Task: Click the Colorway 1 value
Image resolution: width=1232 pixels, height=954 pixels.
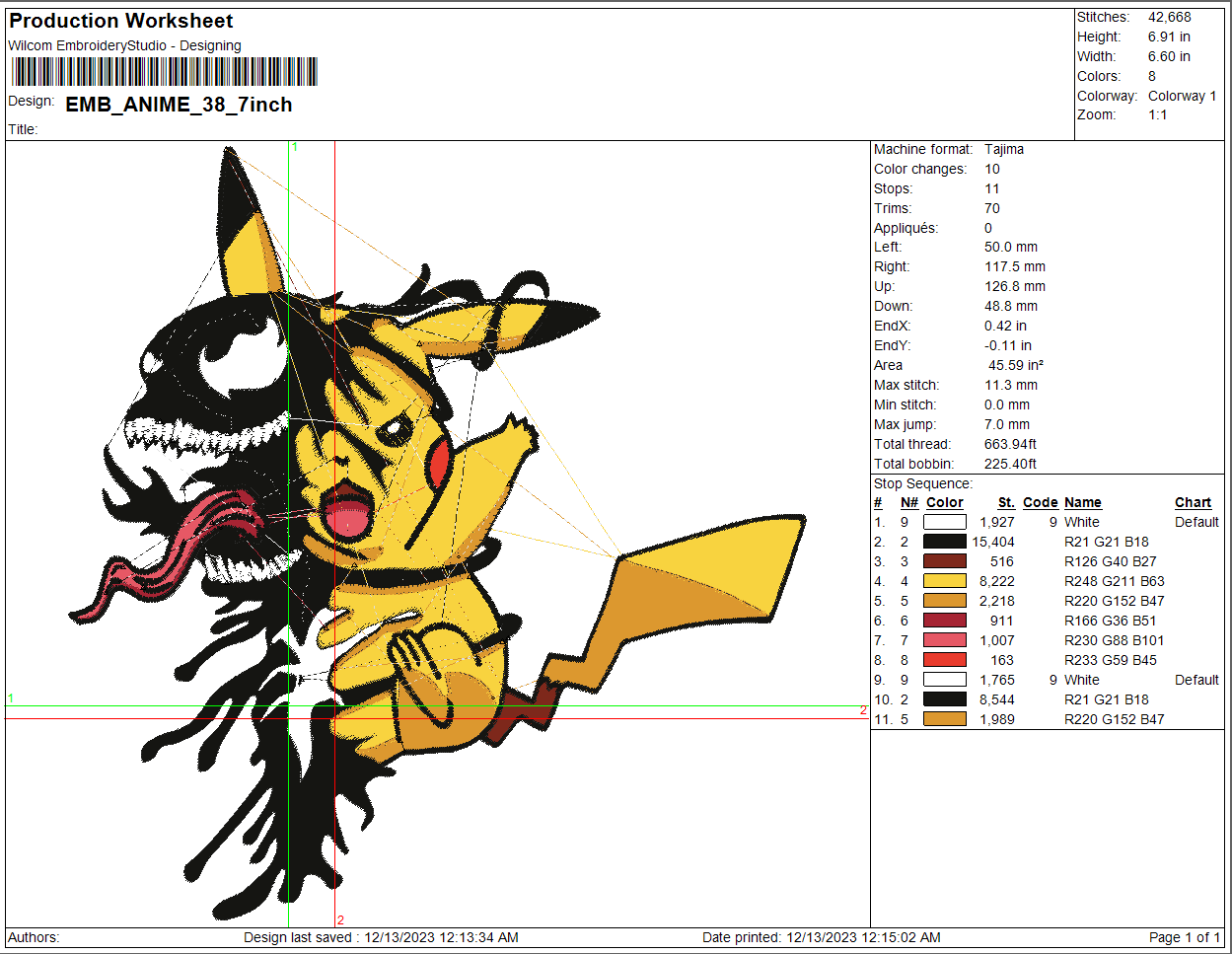Action: click(x=1182, y=96)
